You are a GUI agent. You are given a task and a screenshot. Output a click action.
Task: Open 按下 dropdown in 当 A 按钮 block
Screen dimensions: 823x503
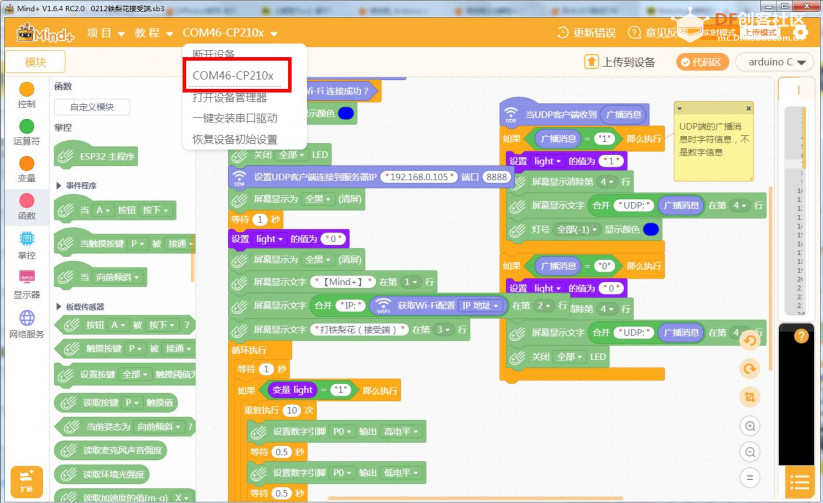[x=156, y=211]
